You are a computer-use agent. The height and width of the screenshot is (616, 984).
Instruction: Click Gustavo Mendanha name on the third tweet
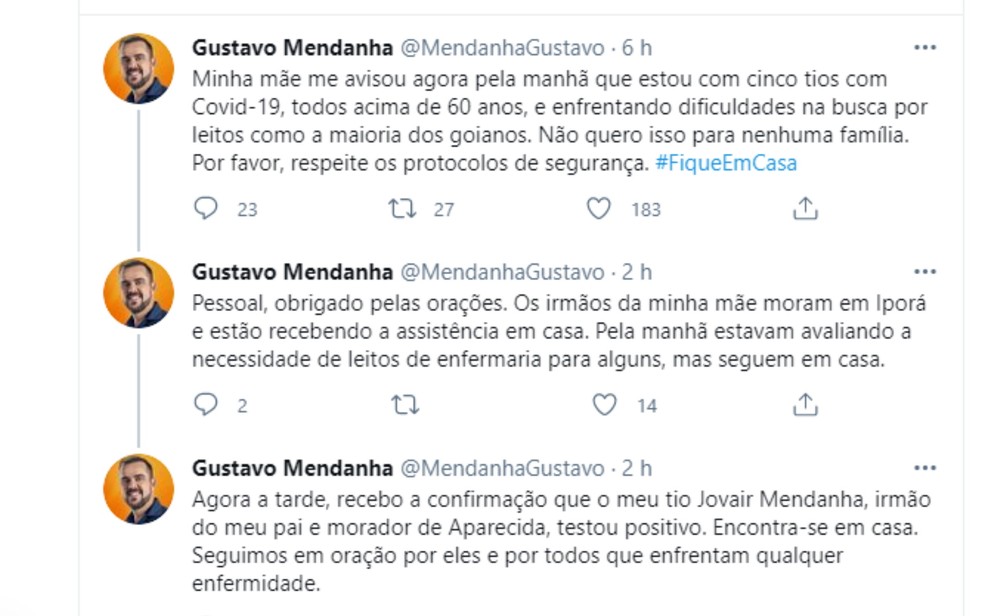click(x=291, y=468)
